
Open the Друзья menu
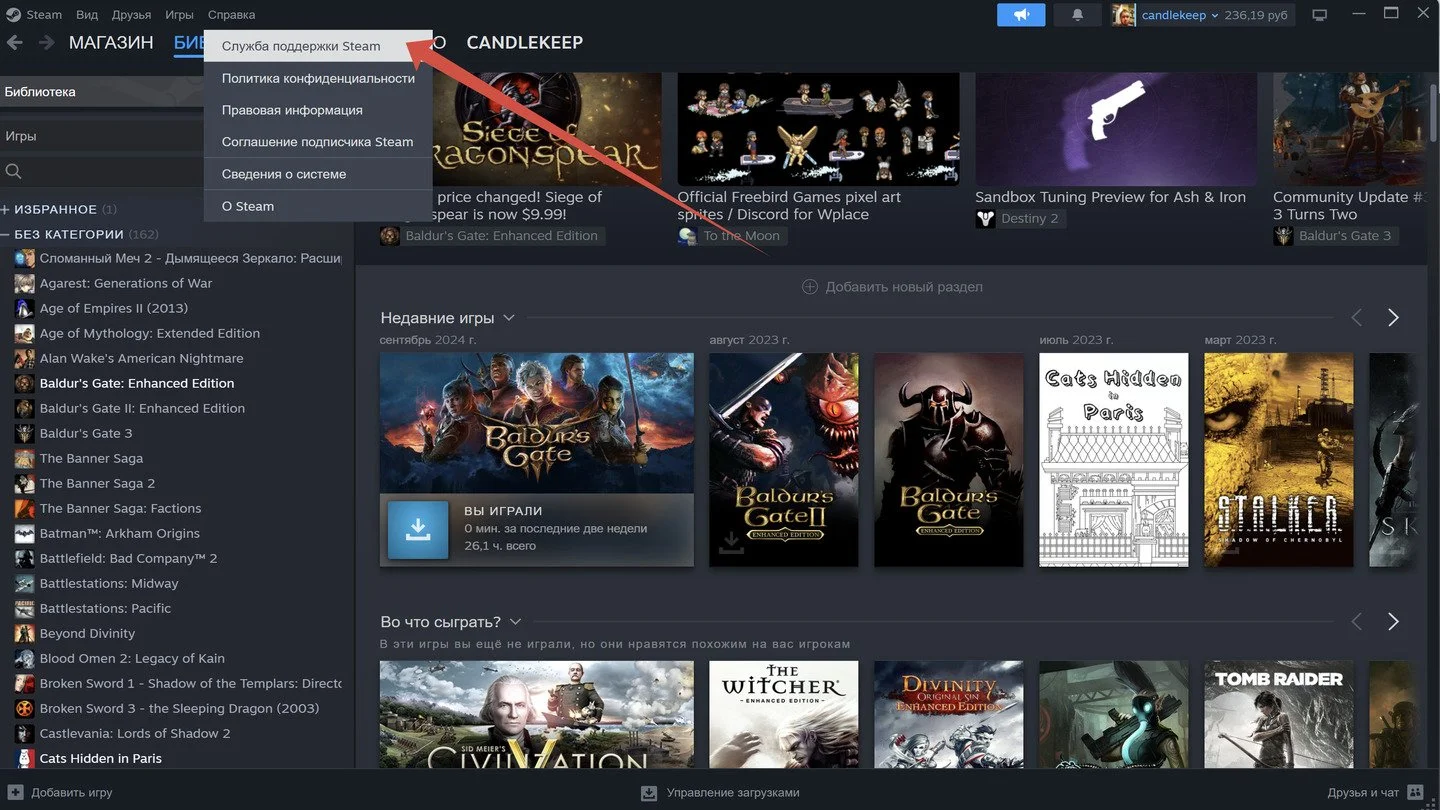point(132,15)
